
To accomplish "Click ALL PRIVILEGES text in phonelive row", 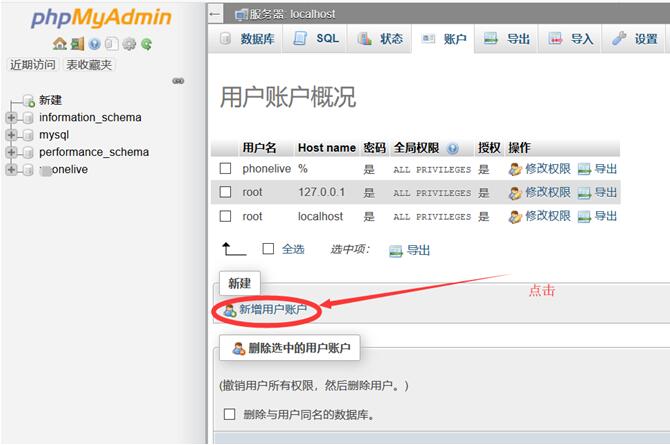I will (432, 170).
